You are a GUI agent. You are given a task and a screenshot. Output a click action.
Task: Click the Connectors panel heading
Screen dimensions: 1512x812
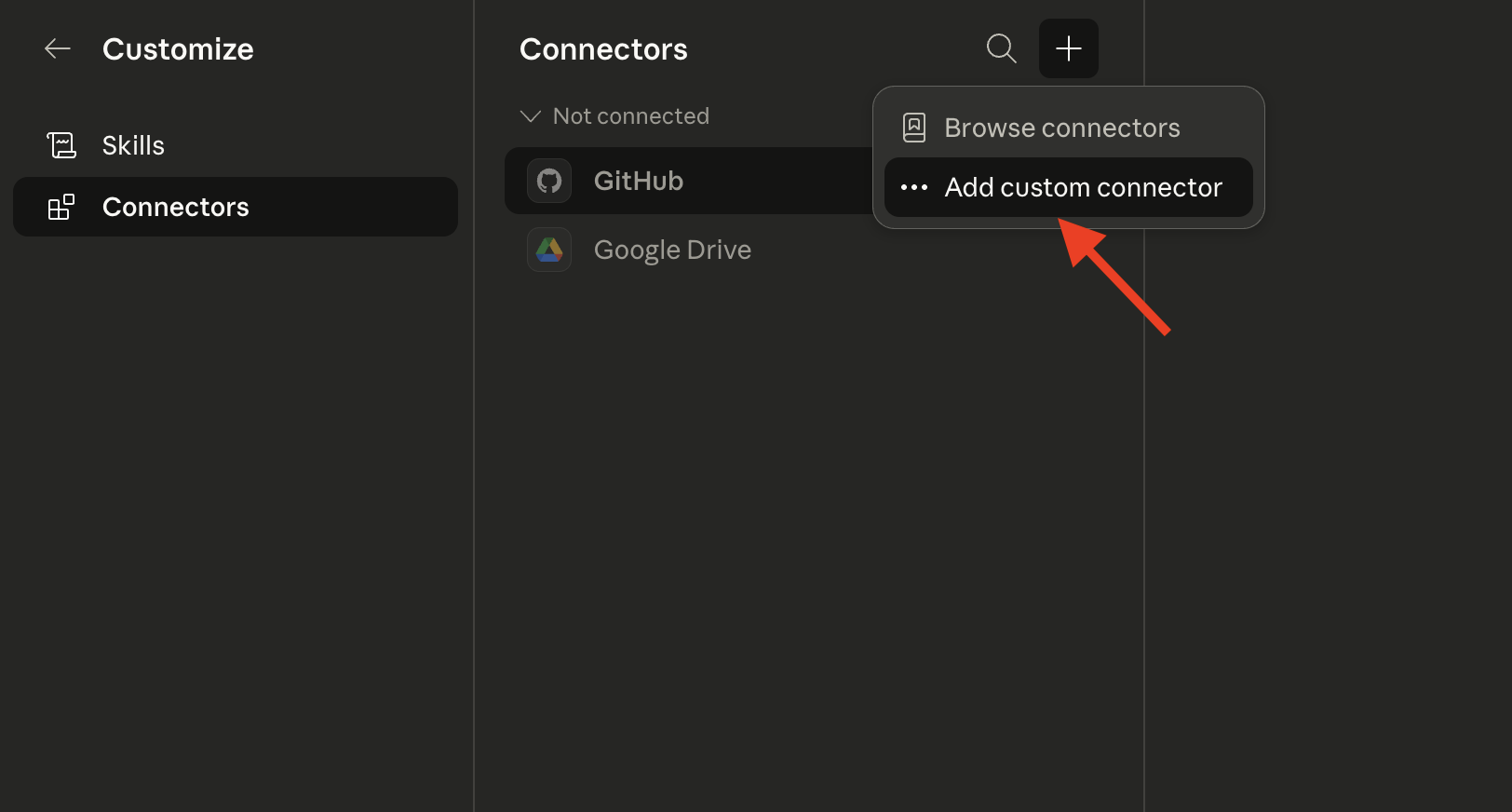pyautogui.click(x=603, y=49)
